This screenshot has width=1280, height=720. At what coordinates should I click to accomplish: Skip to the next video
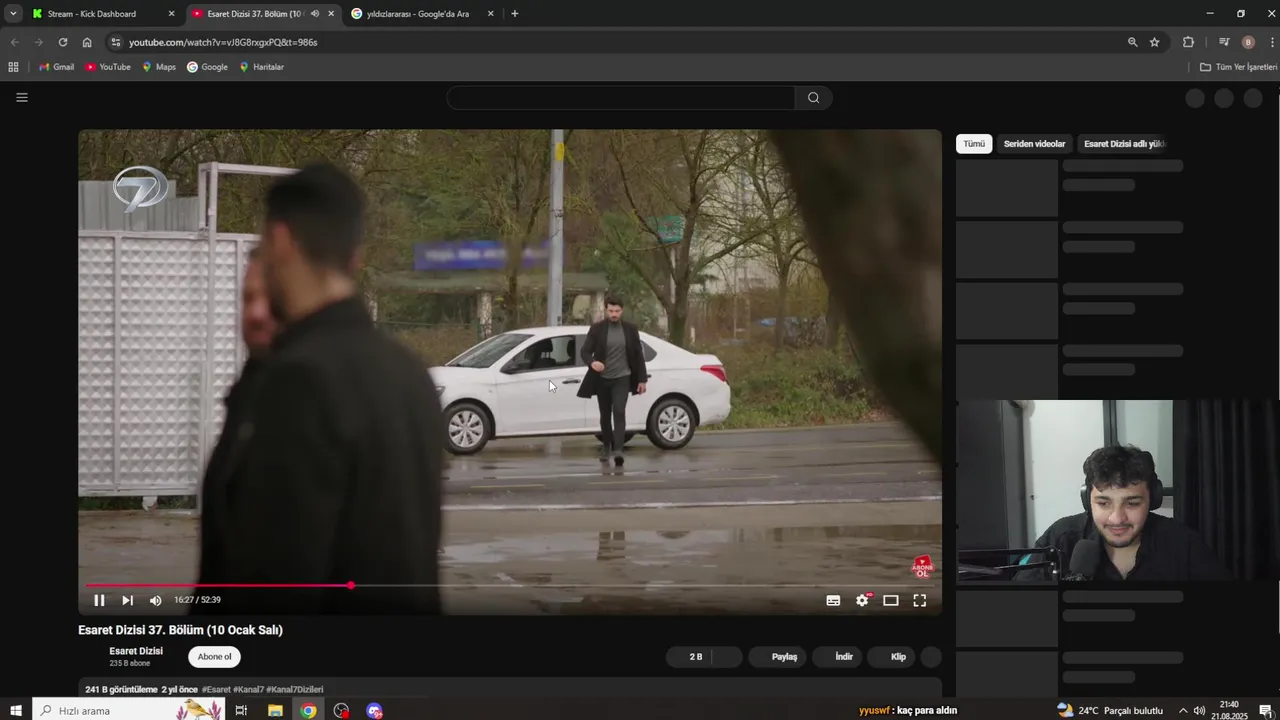[x=127, y=600]
